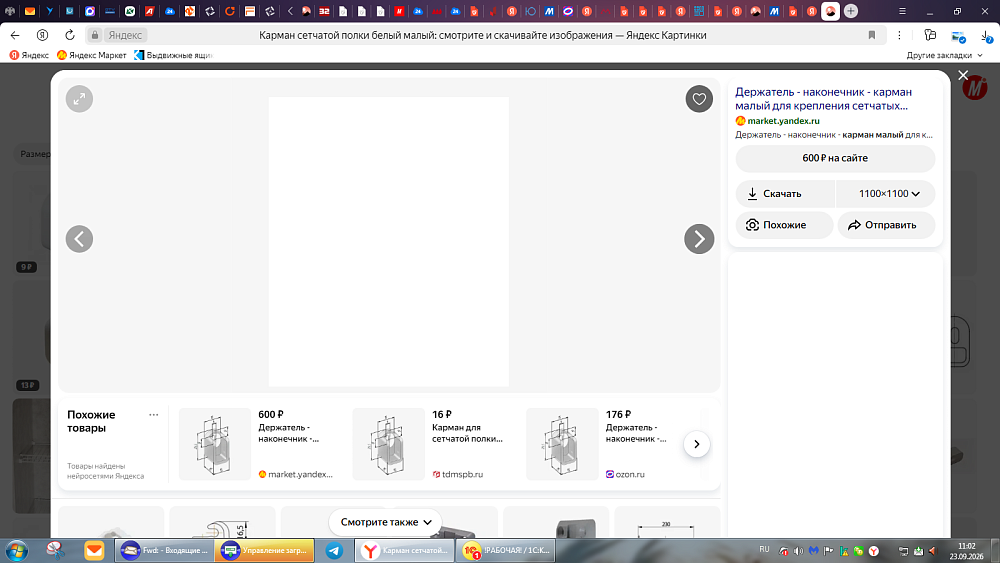Expand the image to fullscreen view

79,99
